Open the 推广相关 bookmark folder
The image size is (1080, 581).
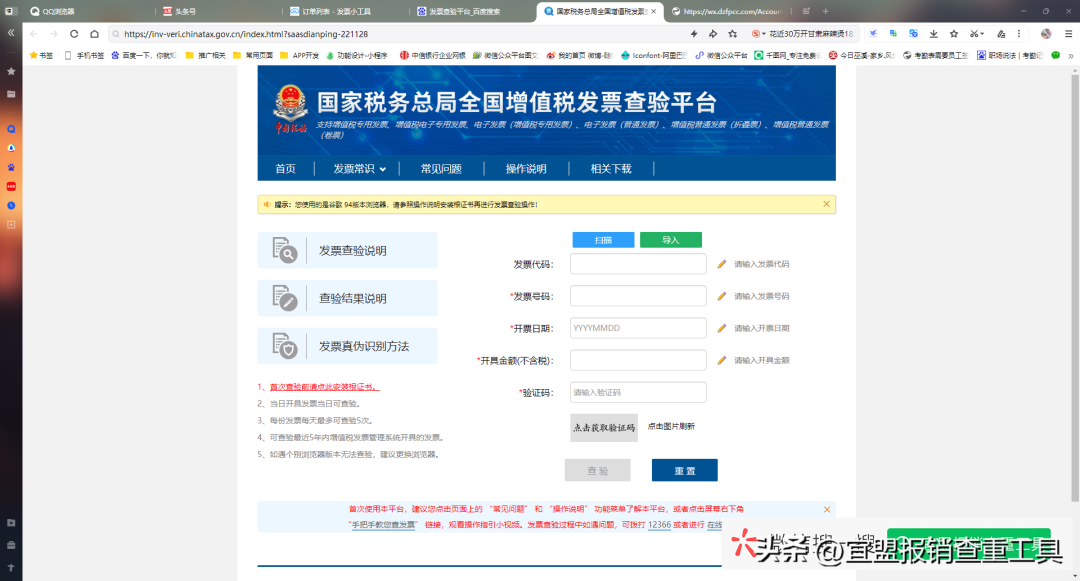[x=205, y=56]
